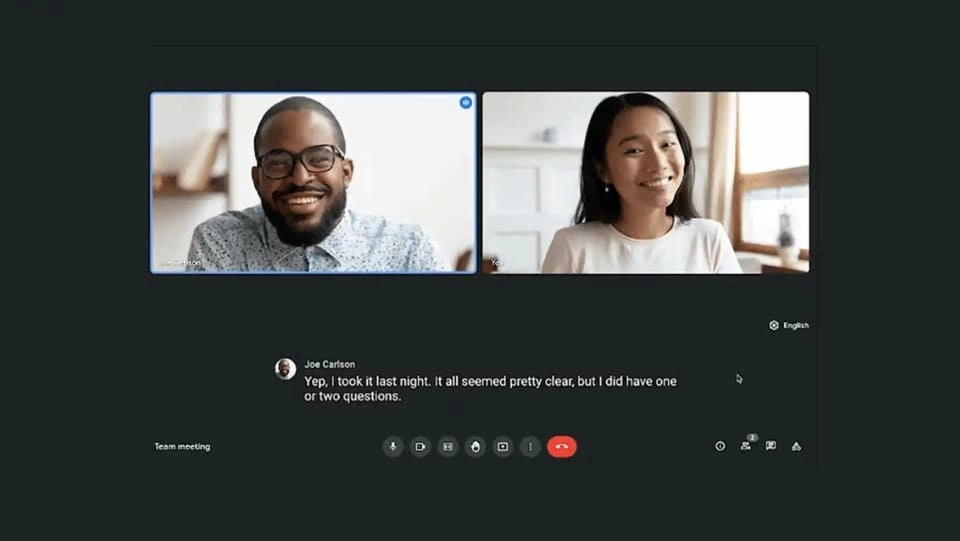Mute the microphone in the call toolbar
This screenshot has width=960, height=541.
coord(393,447)
